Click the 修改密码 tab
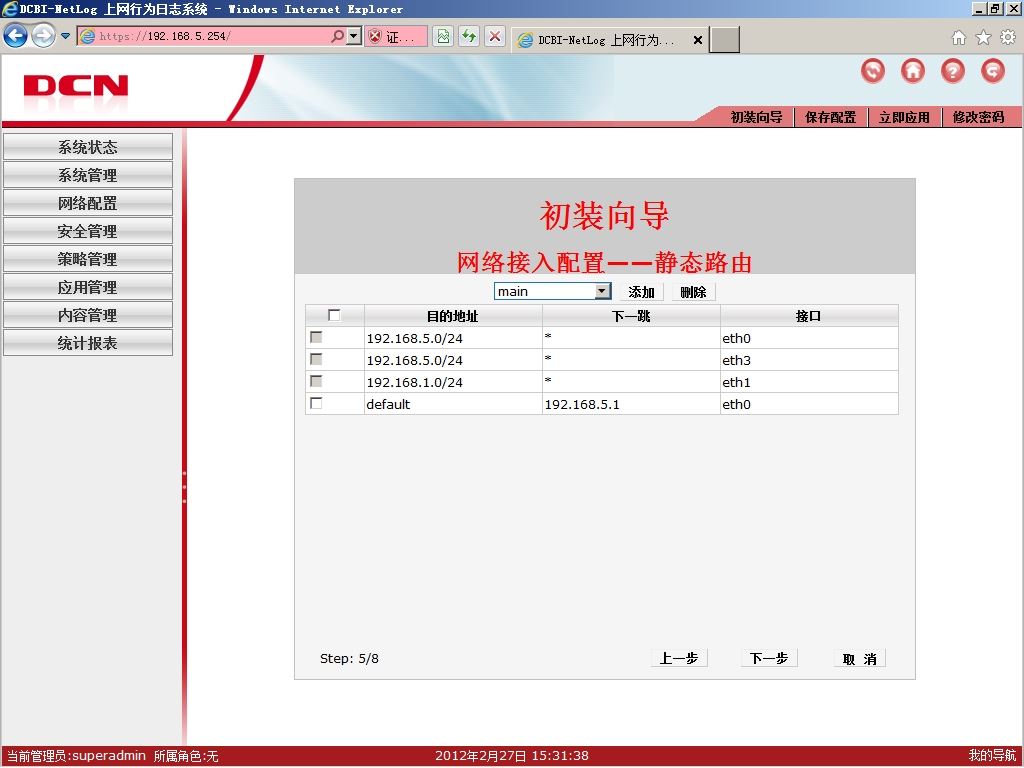The image size is (1024, 768). pyautogui.click(x=978, y=117)
